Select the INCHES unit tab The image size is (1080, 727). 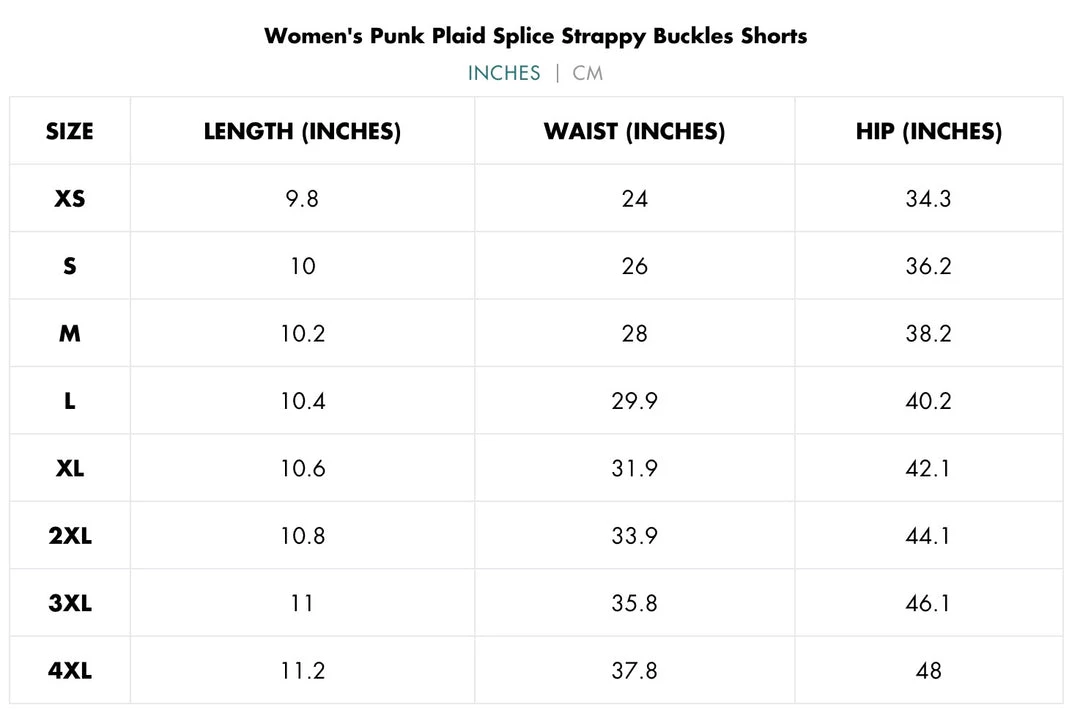pyautogui.click(x=504, y=73)
